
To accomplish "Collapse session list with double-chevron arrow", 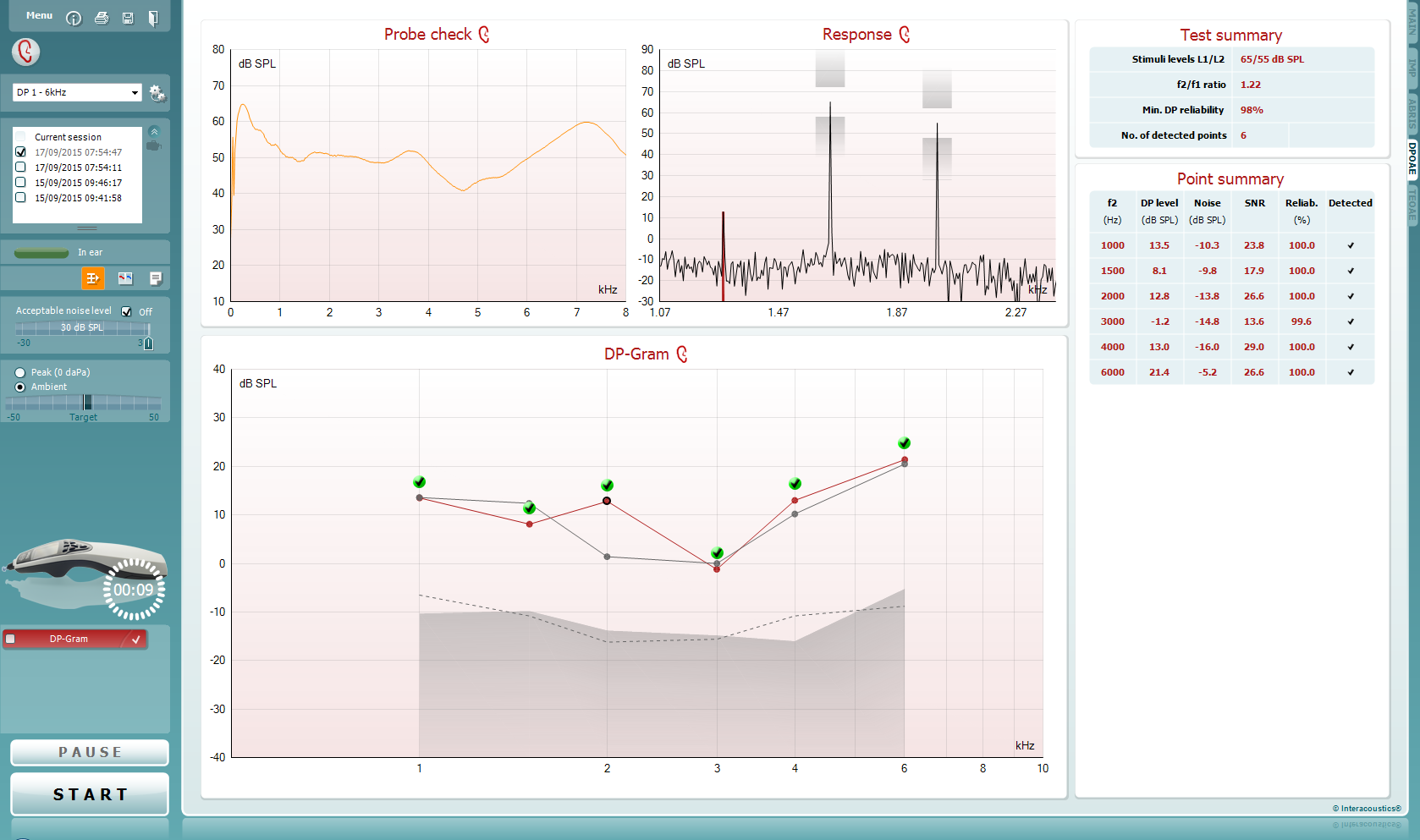I will click(x=154, y=131).
